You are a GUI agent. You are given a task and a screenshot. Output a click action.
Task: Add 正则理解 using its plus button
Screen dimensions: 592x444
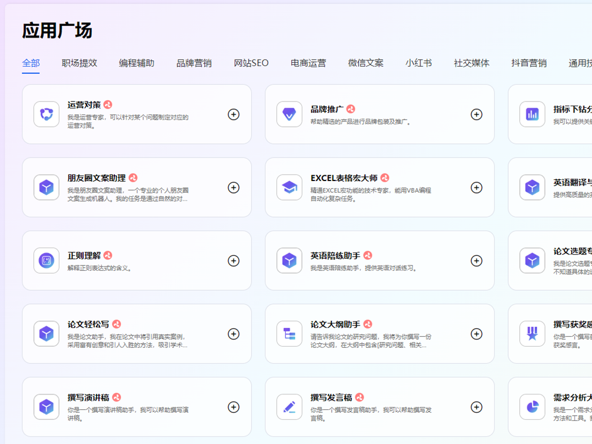click(x=234, y=261)
